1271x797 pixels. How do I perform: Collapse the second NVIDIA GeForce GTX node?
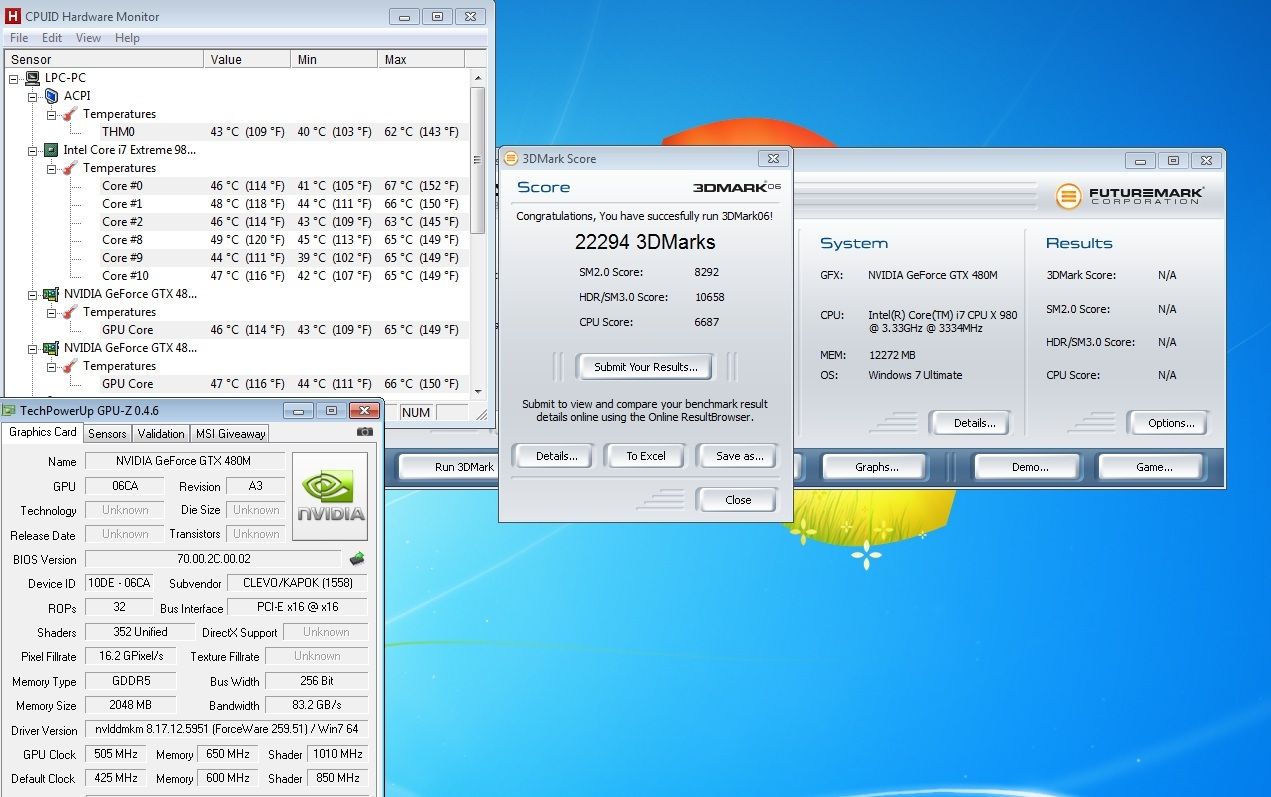(33, 348)
